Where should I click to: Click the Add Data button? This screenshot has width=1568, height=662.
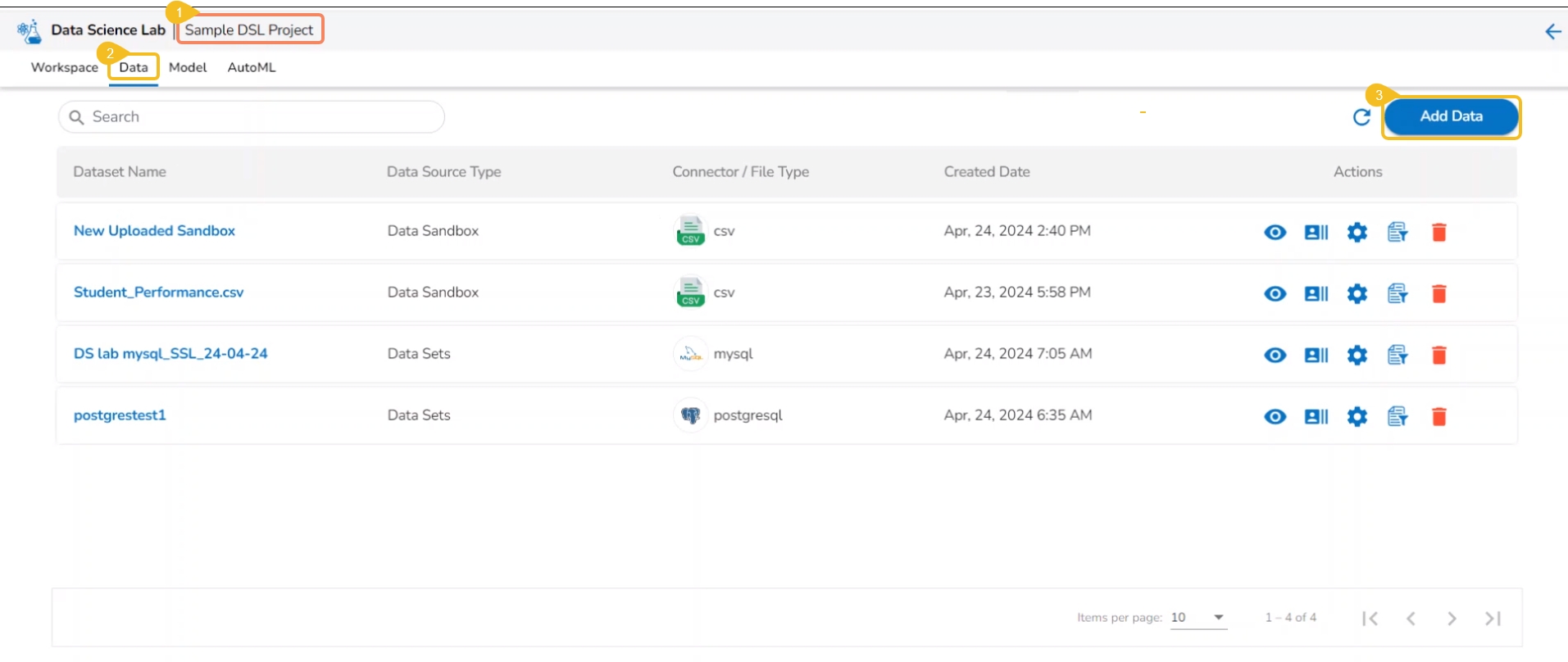1451,116
